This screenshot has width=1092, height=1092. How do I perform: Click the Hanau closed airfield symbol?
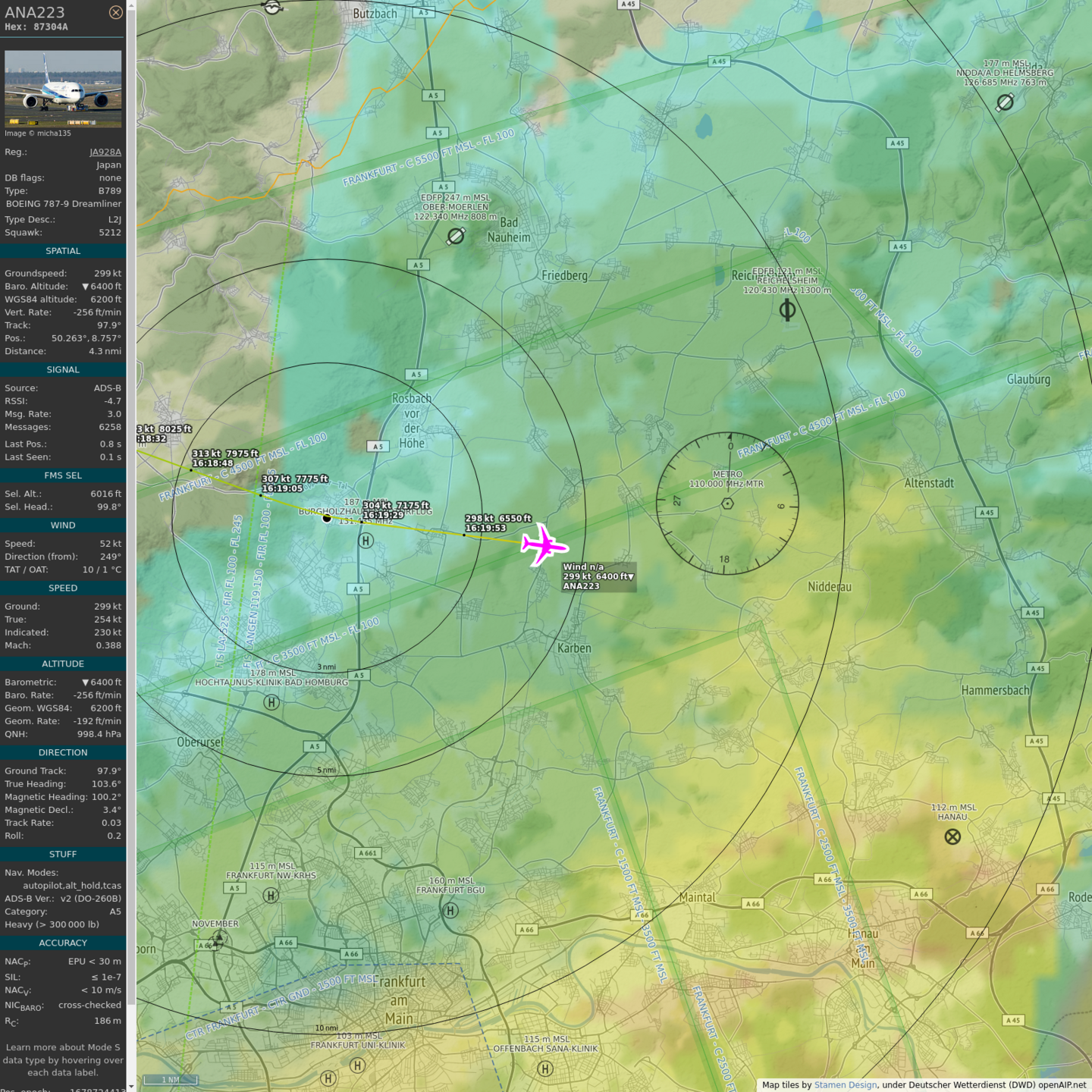tap(952, 836)
